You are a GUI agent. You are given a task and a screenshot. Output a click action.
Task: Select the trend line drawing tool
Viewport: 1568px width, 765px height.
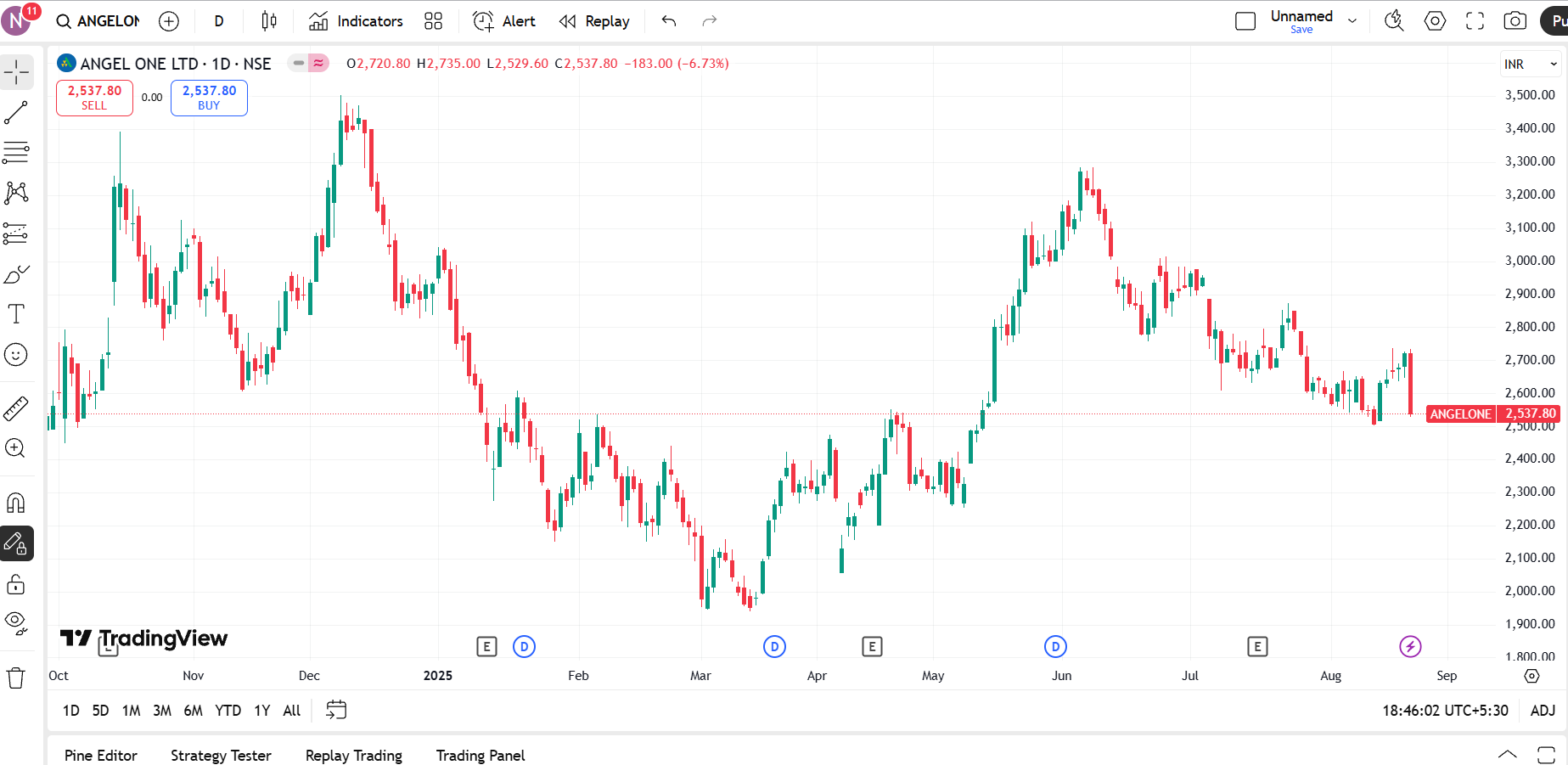pos(16,112)
